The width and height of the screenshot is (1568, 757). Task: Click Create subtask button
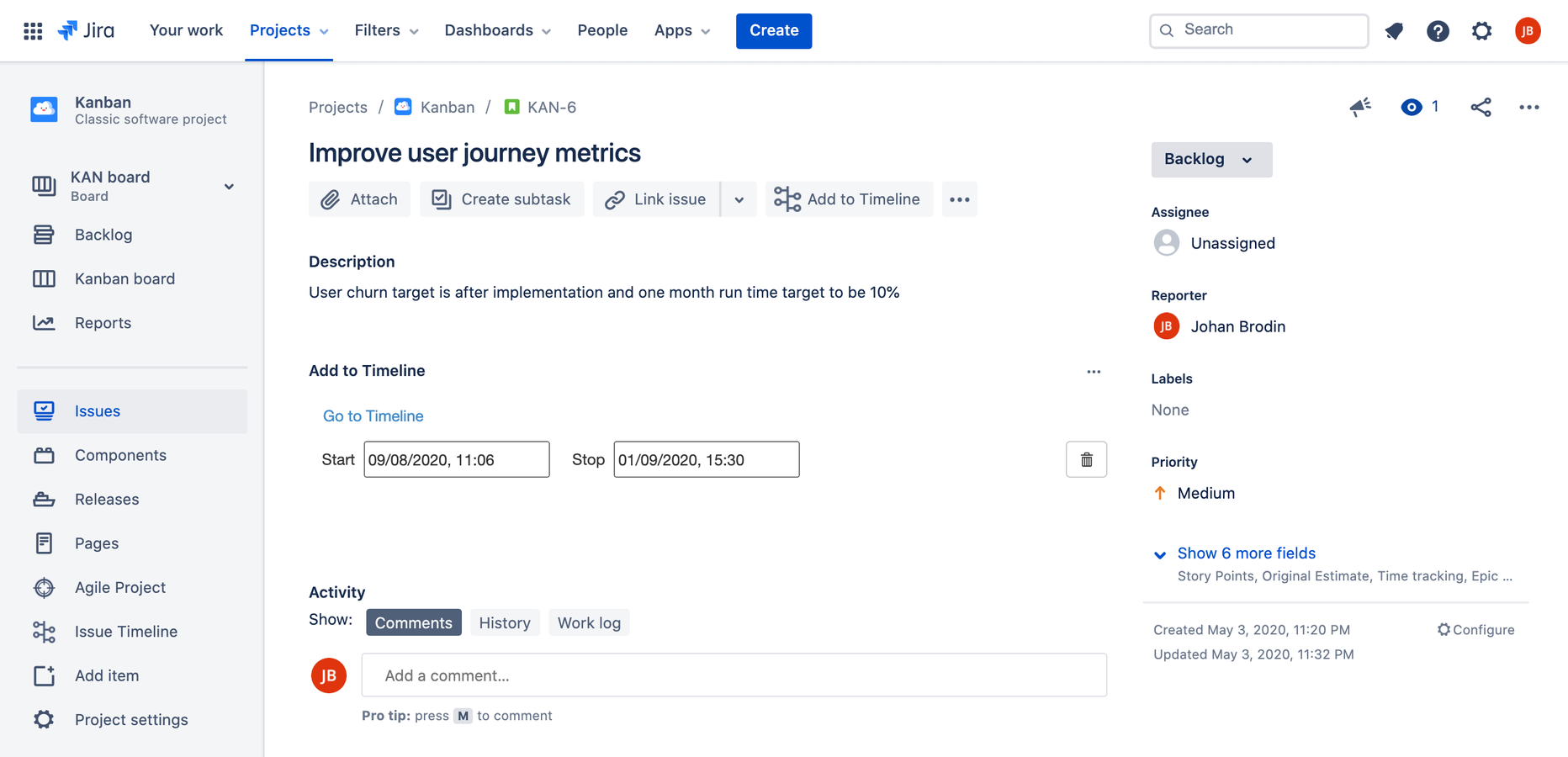(x=501, y=199)
